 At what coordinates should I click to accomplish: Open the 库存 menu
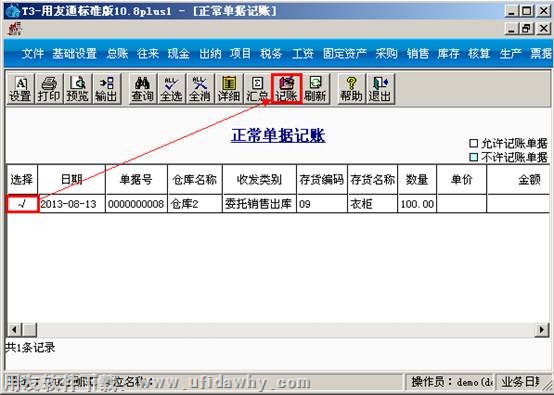pyautogui.click(x=448, y=54)
